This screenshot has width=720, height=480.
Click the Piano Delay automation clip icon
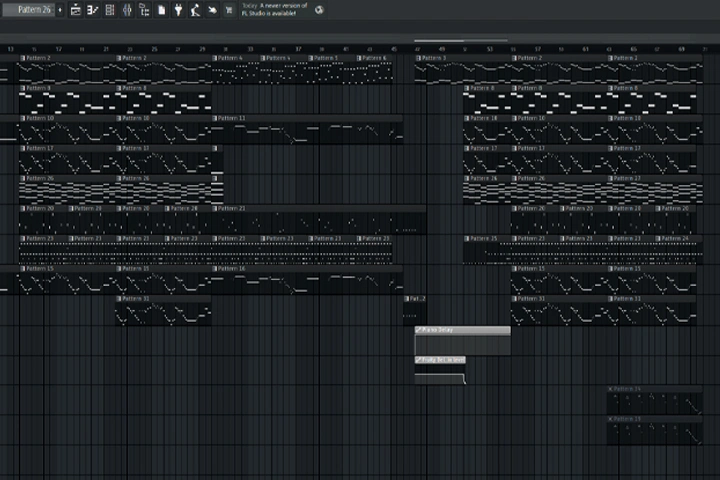pos(418,330)
